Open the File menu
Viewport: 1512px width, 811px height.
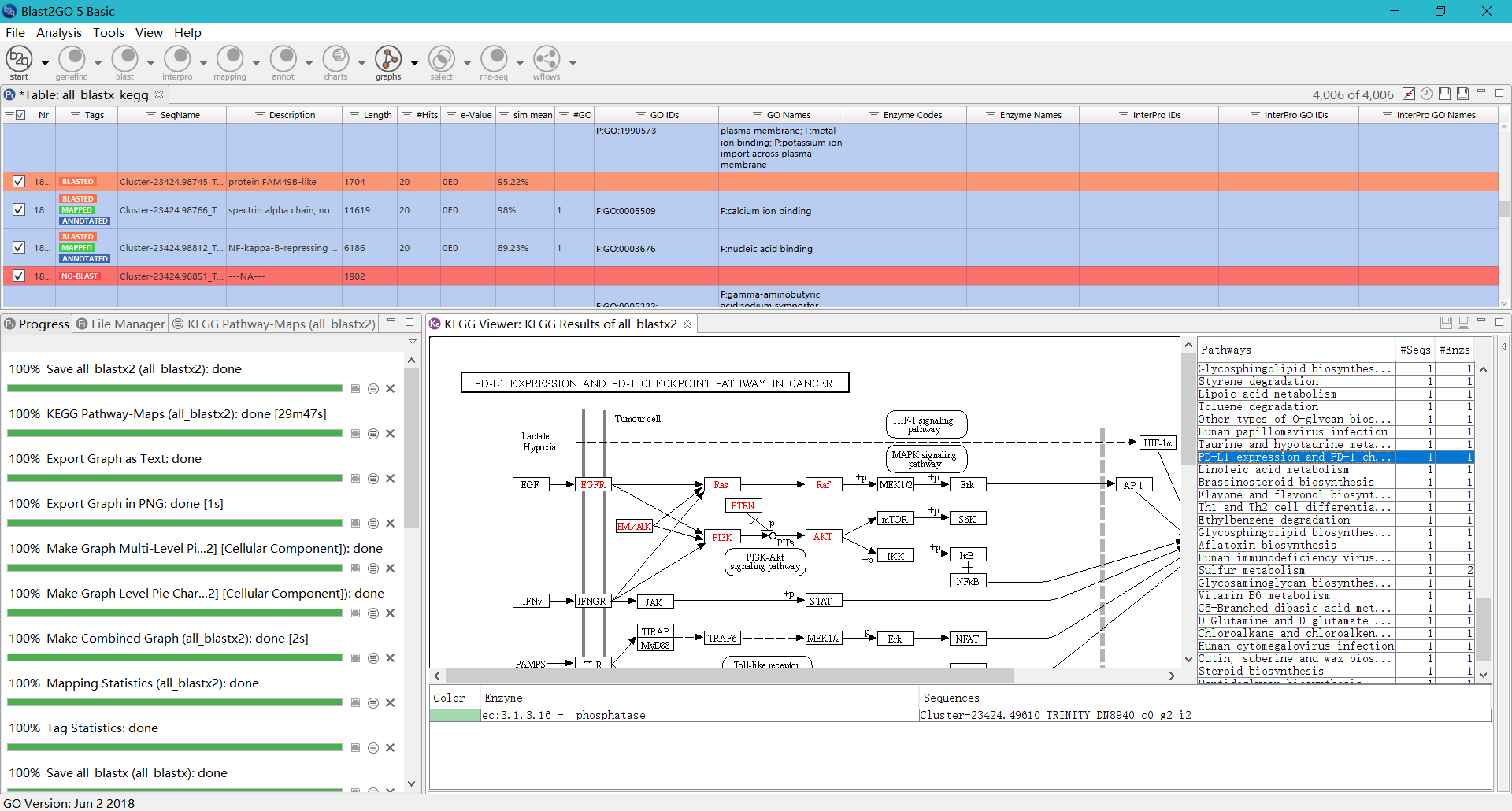[x=15, y=32]
